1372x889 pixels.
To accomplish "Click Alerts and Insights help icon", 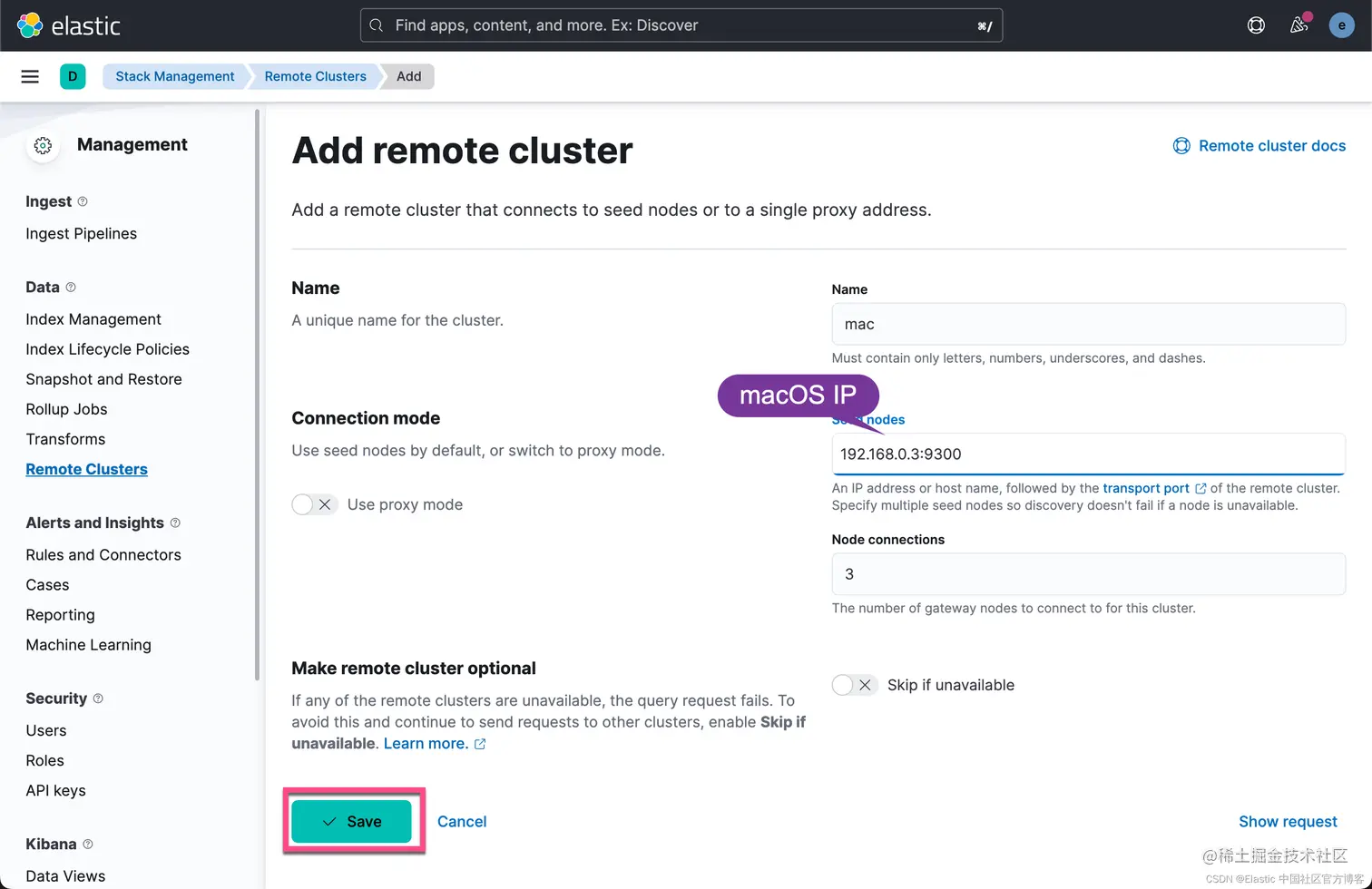I will point(175,523).
